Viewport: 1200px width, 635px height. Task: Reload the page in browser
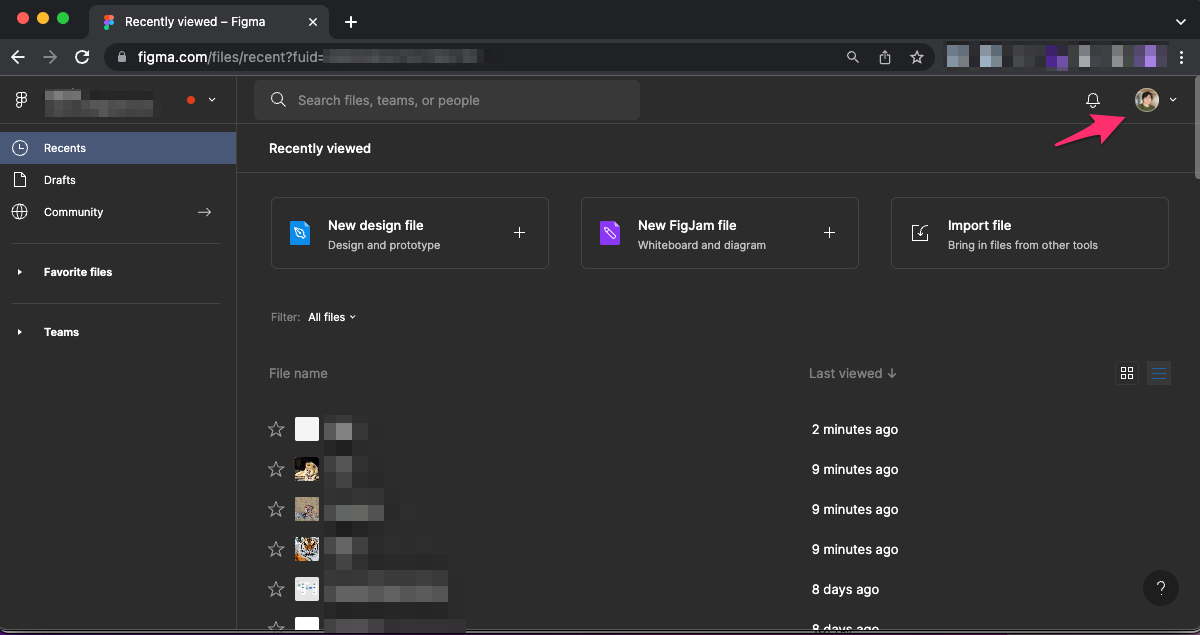82,57
